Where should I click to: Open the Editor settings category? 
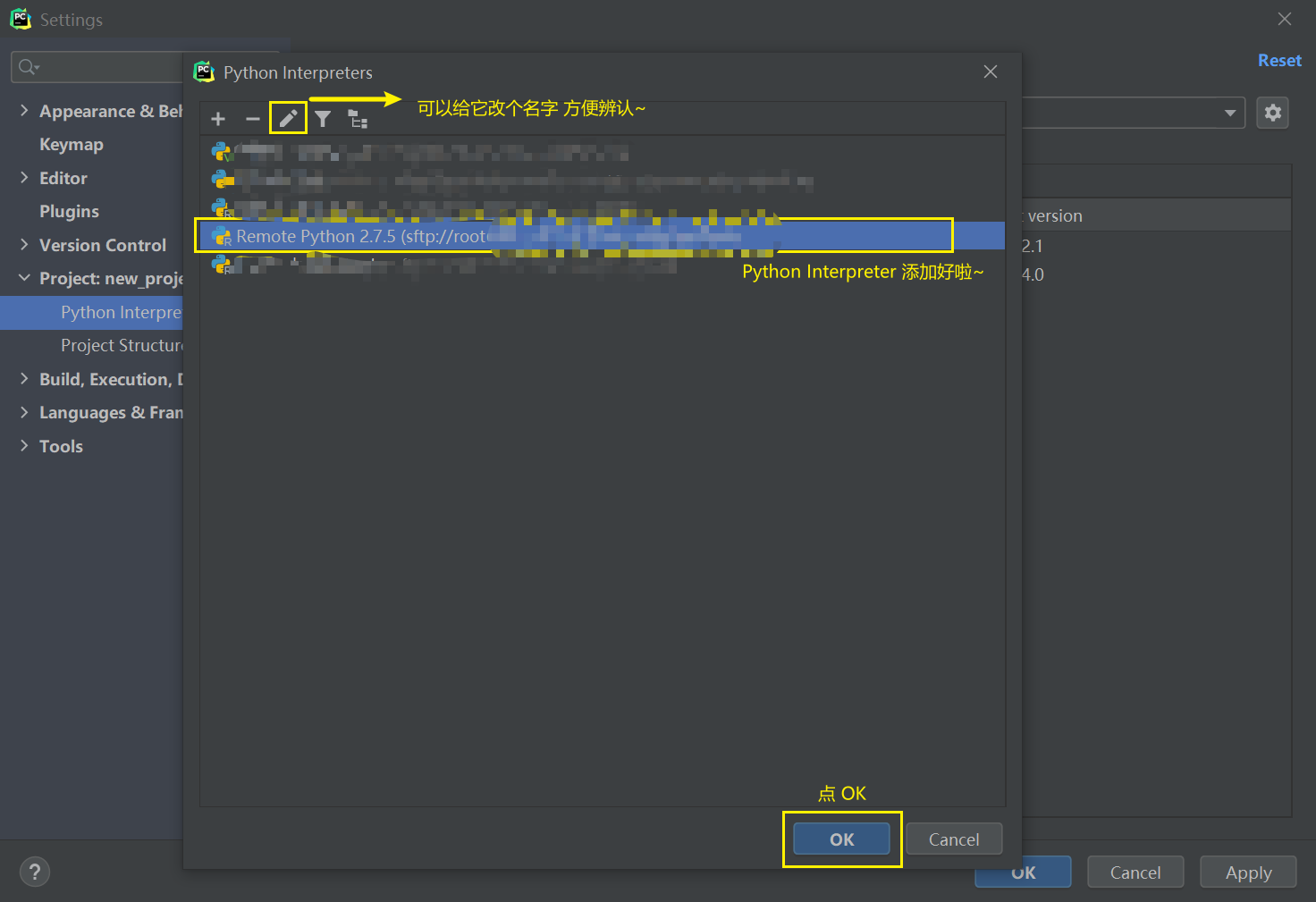tap(63, 178)
